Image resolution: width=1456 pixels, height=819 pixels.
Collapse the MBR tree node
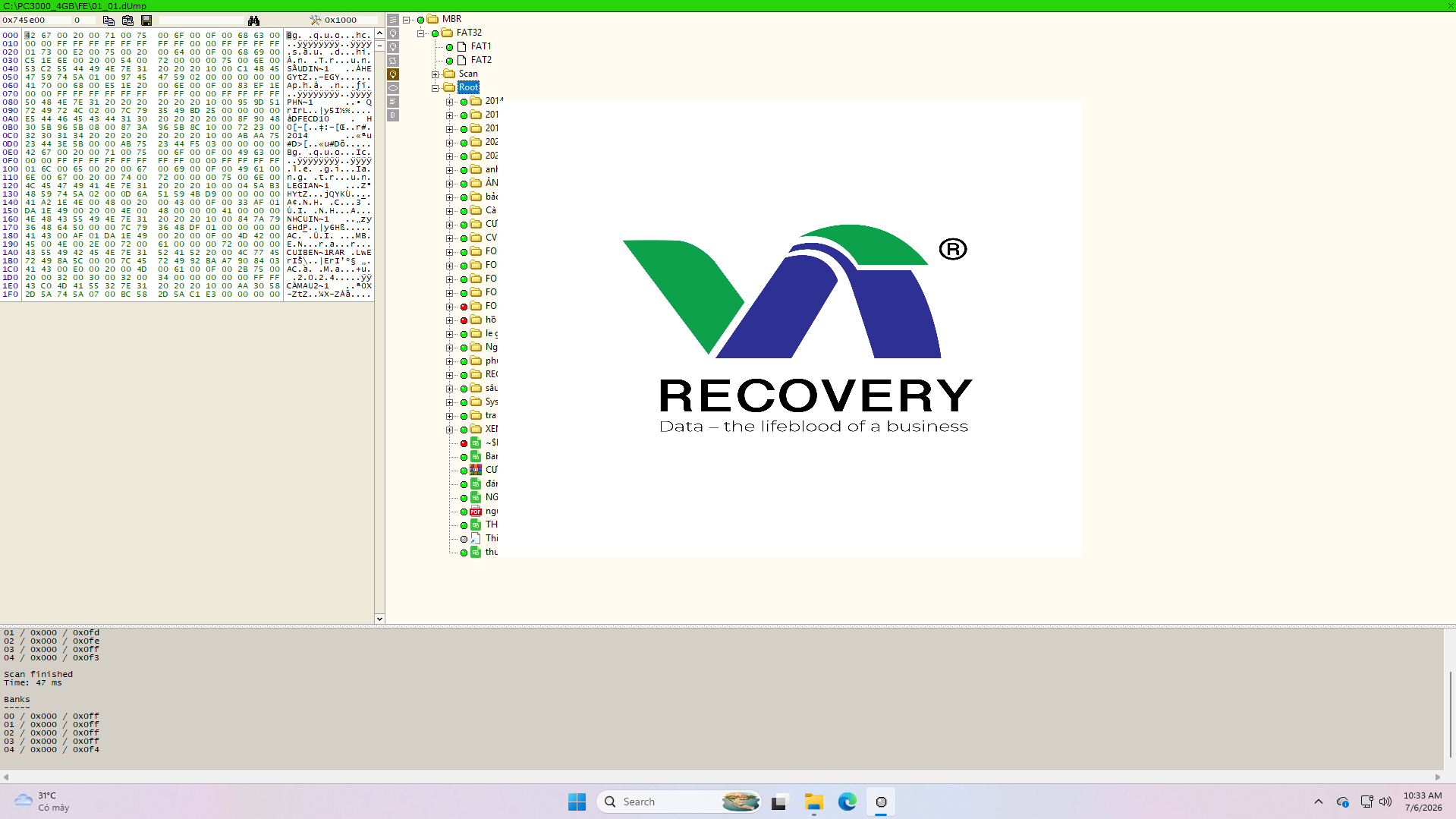pyautogui.click(x=407, y=20)
